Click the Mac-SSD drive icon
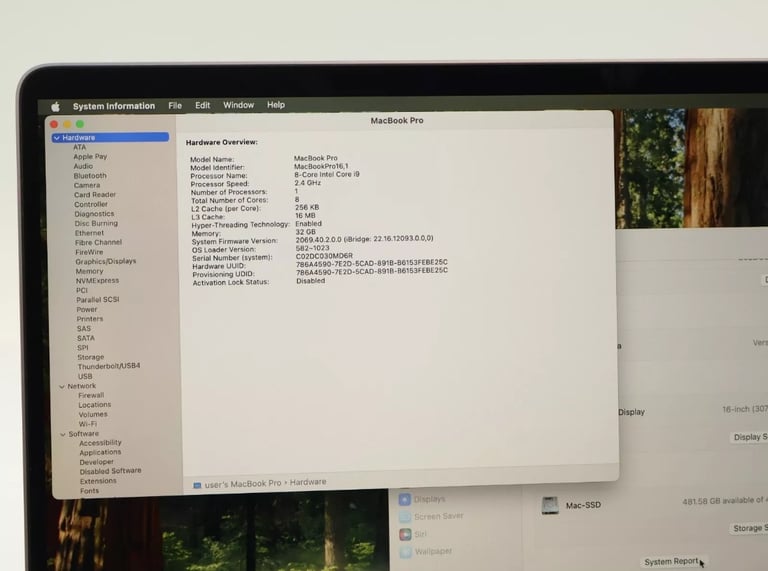 [x=550, y=505]
